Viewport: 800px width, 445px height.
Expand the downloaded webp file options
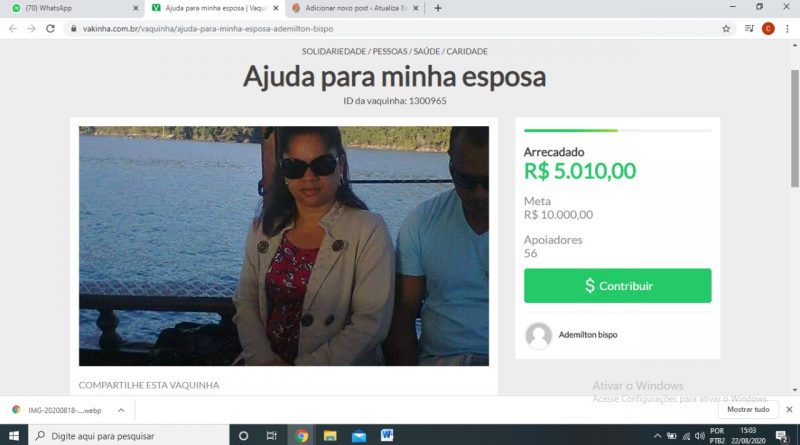121,410
